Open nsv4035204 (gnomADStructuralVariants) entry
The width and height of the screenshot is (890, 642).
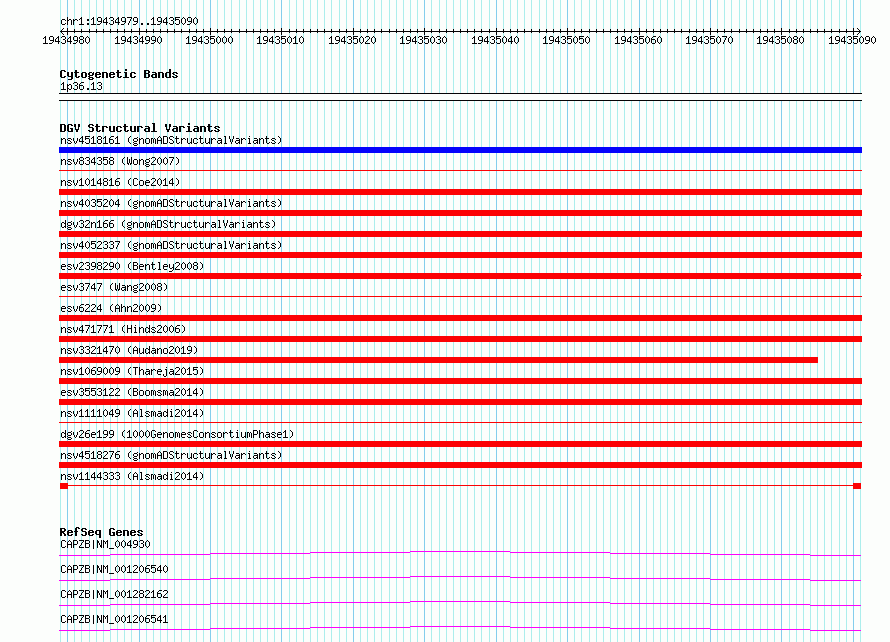coord(171,203)
